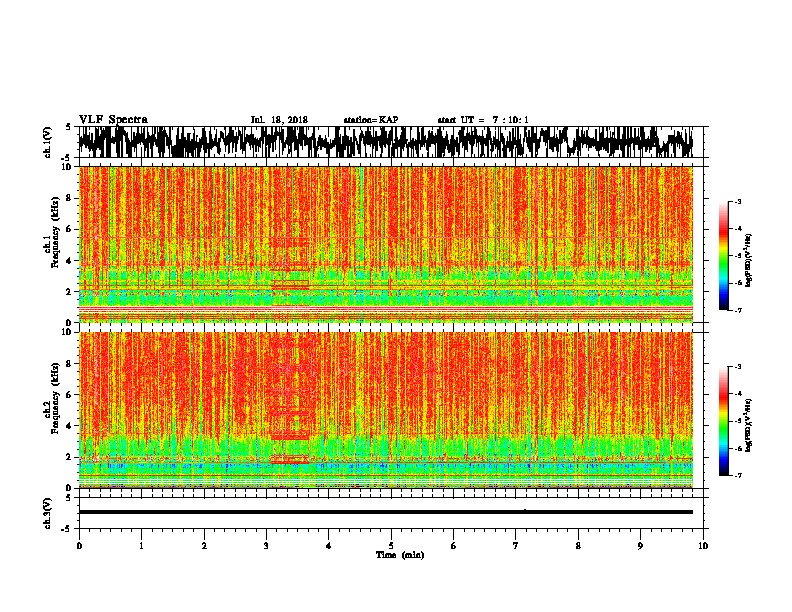792x612 pixels.
Task: Click the ch.2 frequency axis 10 kHz tick label
Action: pos(67,332)
